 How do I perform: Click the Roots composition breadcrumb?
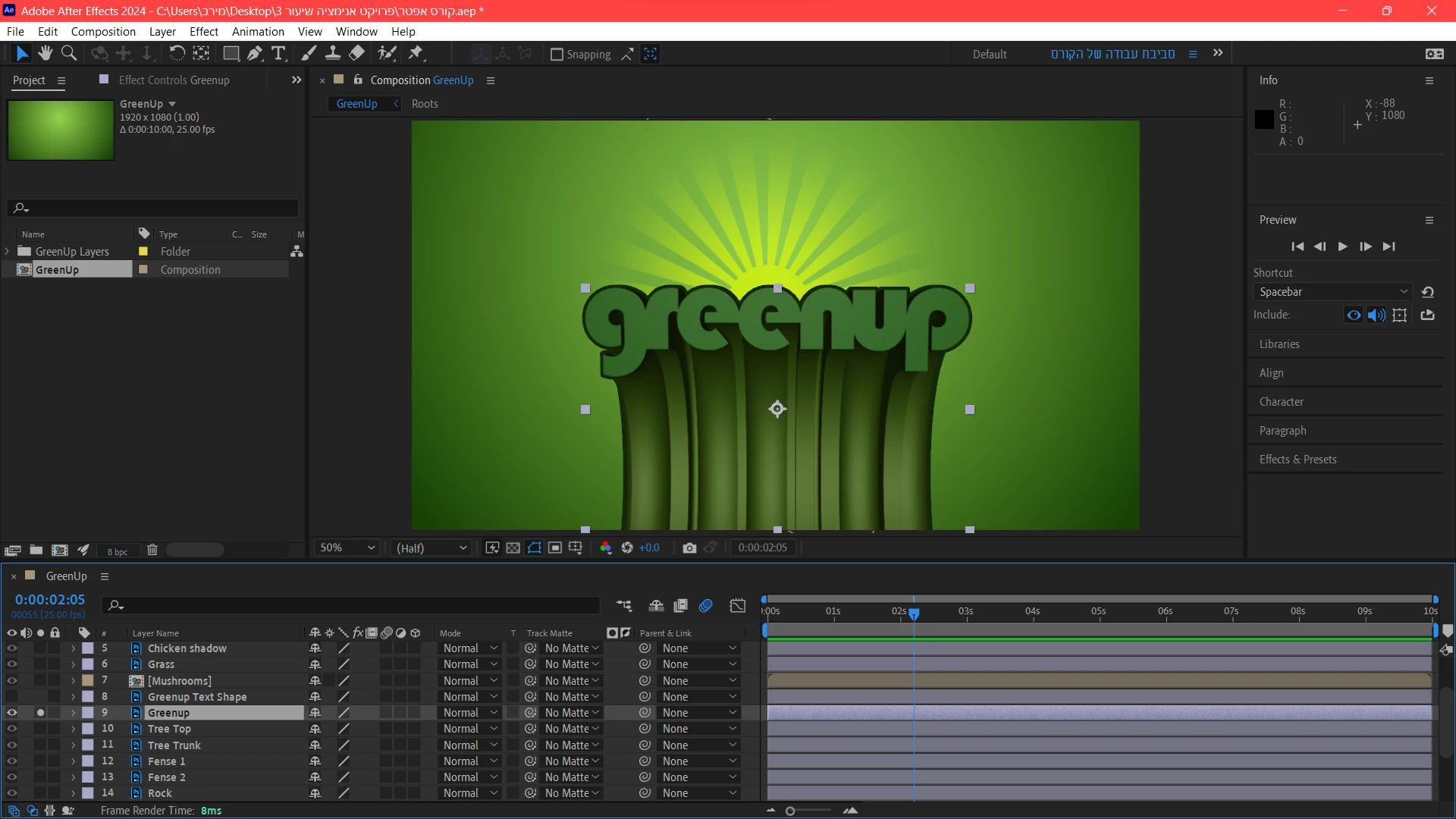(425, 104)
